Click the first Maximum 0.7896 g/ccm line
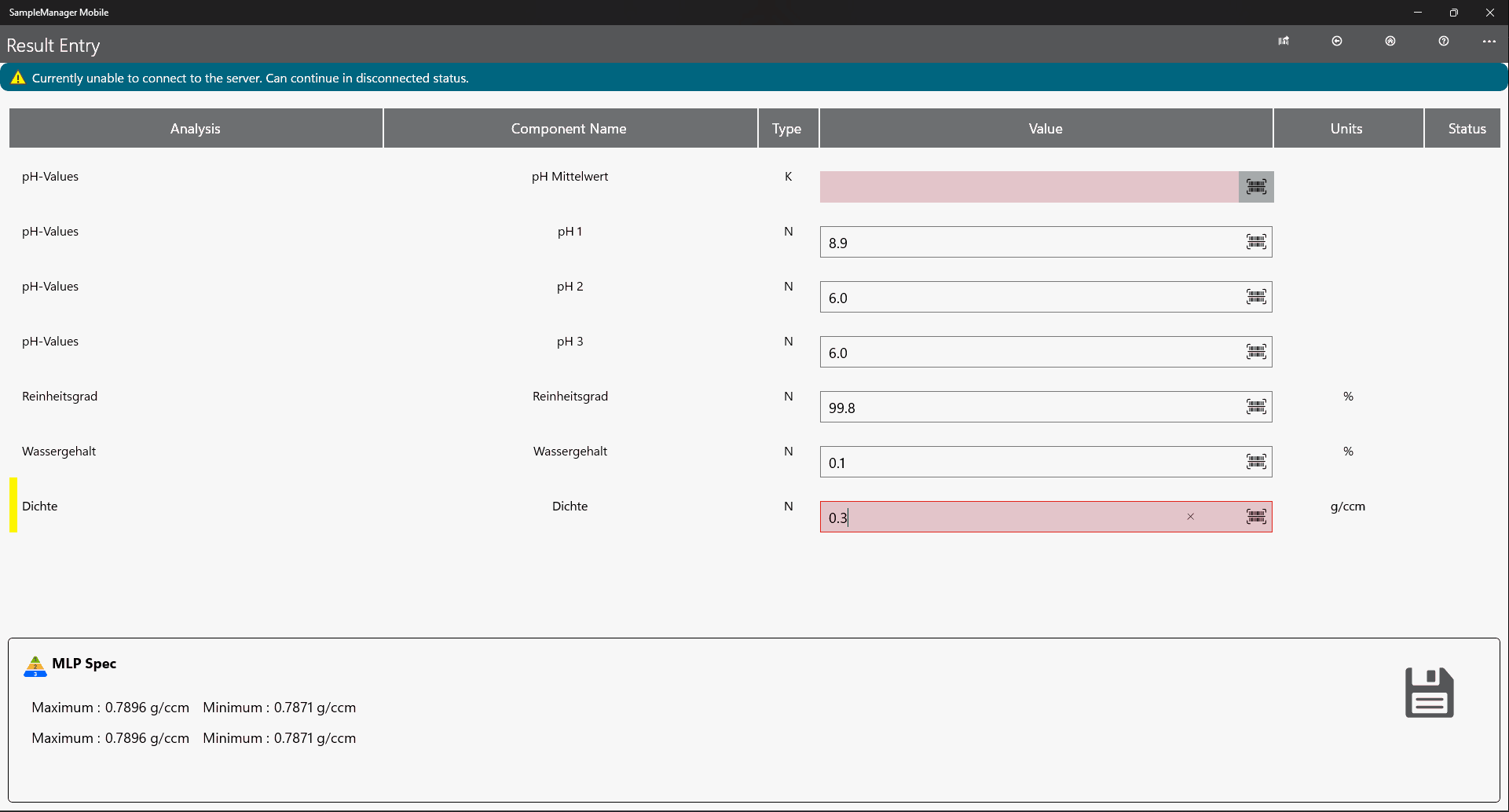The image size is (1509, 812). coord(110,708)
